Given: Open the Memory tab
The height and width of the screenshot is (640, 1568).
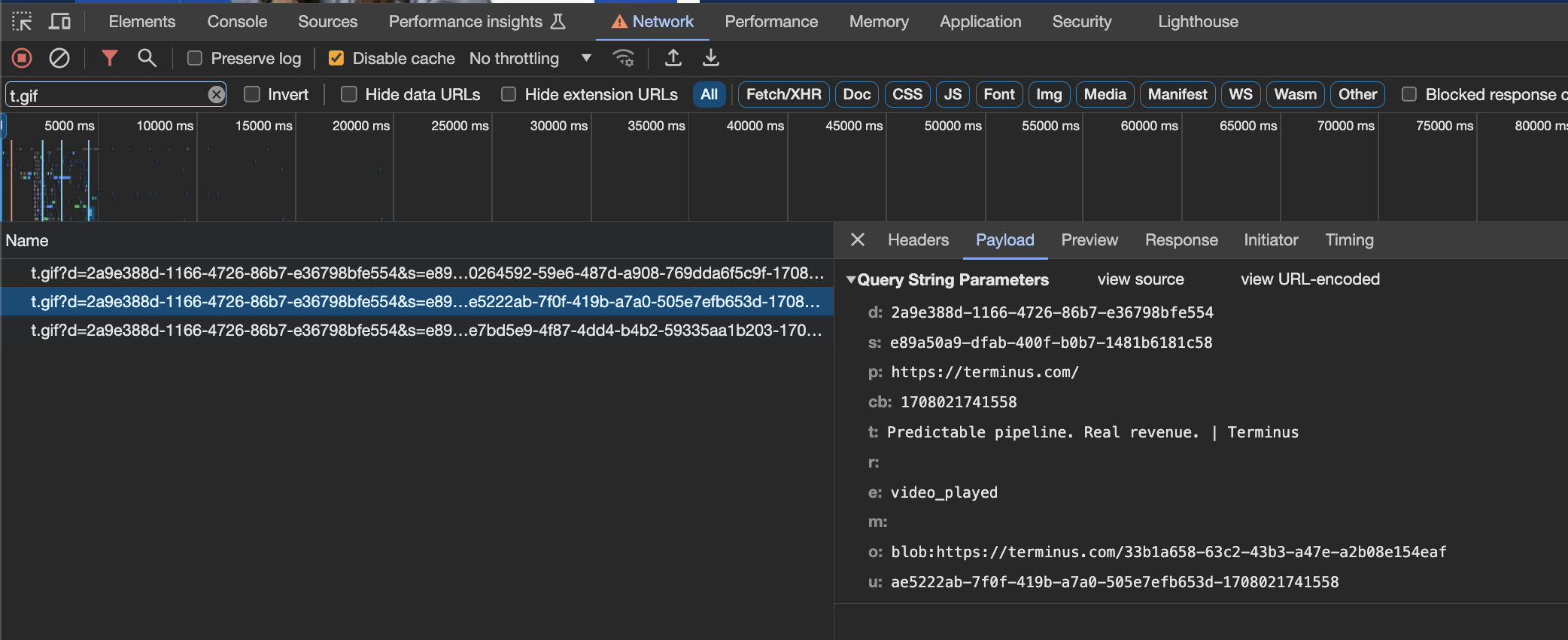Looking at the screenshot, I should click(x=879, y=21).
